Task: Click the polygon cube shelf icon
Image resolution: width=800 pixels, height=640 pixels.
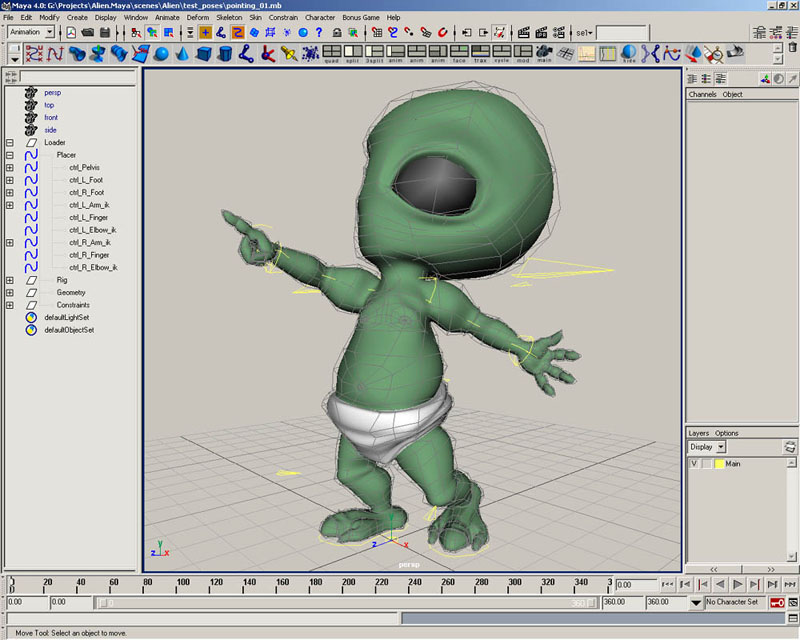Action: pos(205,52)
